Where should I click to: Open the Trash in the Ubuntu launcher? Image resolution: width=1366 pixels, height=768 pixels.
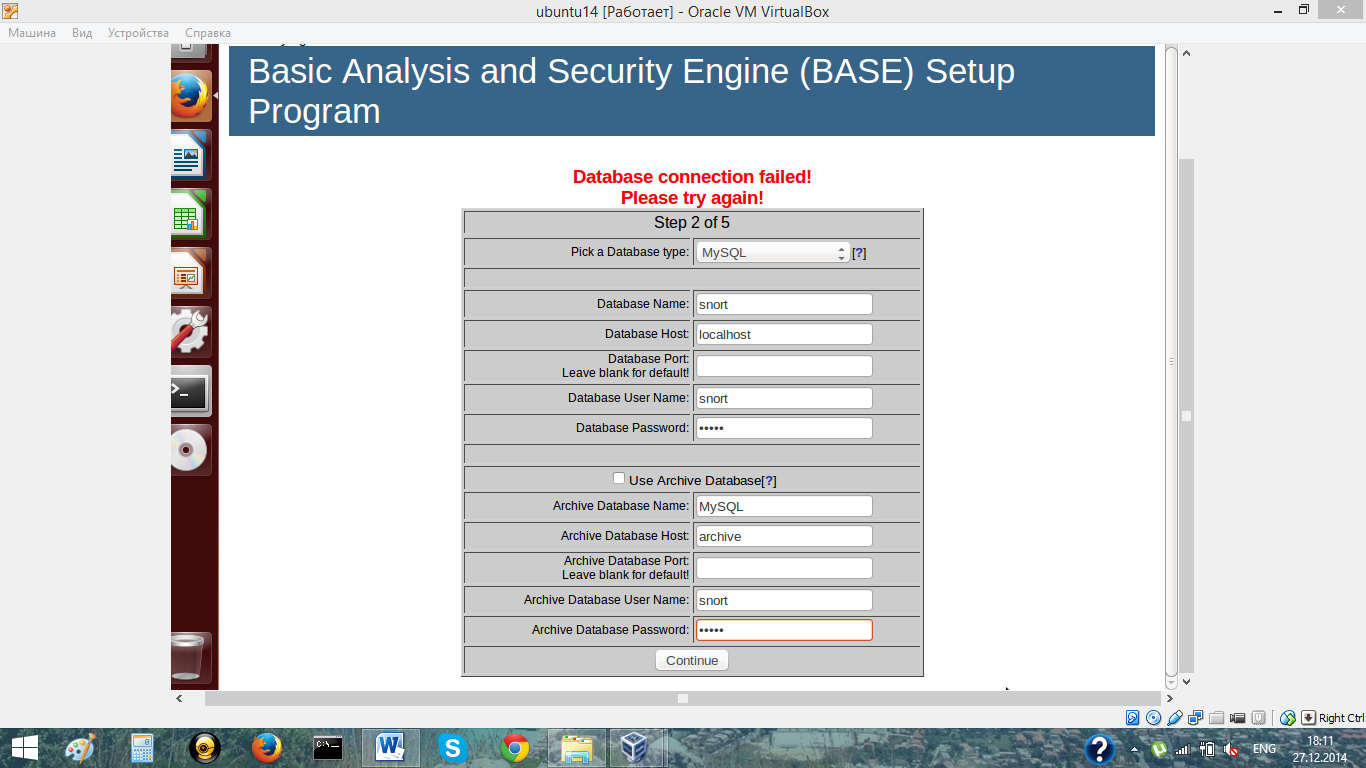pos(190,657)
